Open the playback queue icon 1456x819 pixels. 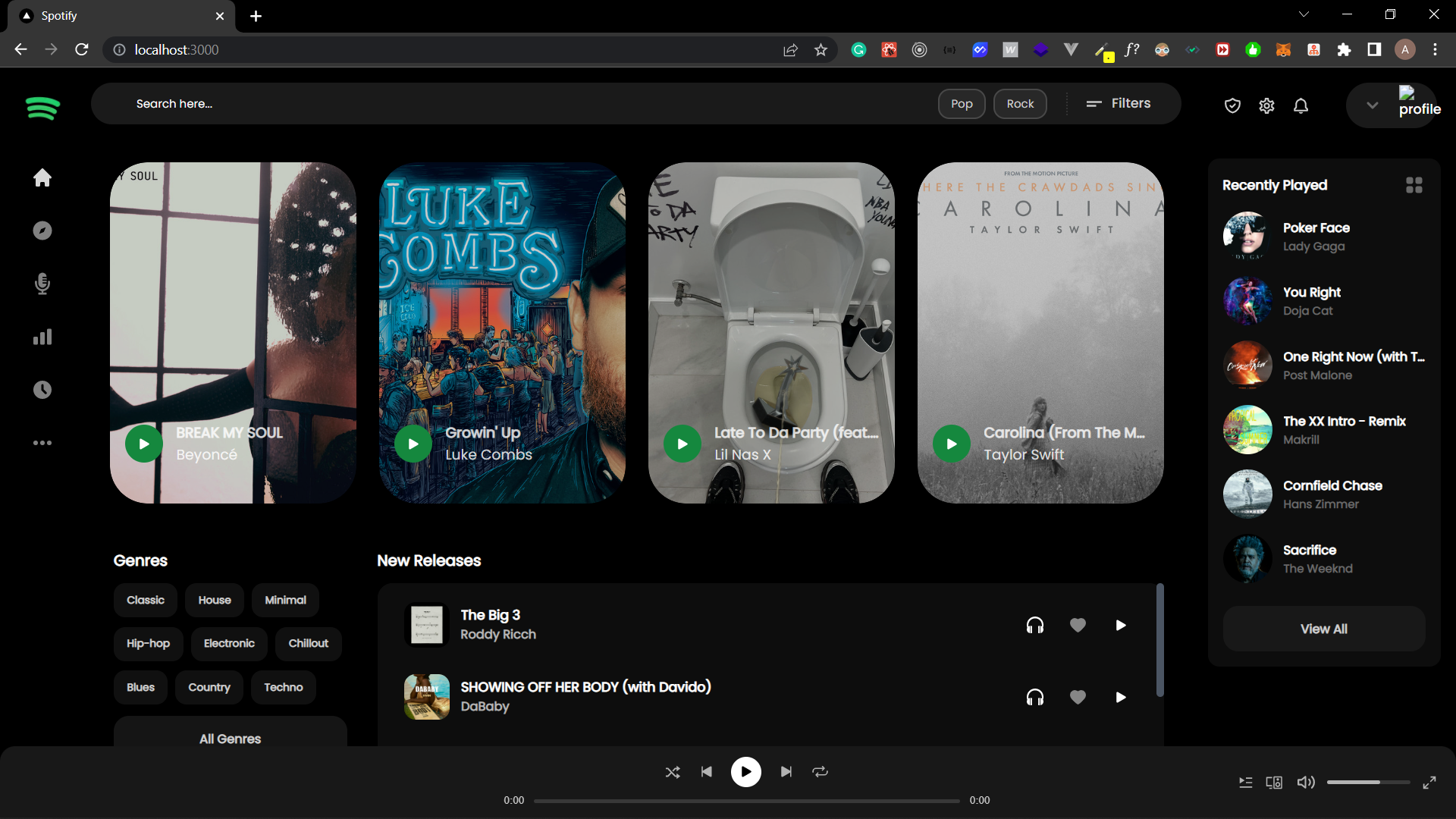[x=1245, y=782]
